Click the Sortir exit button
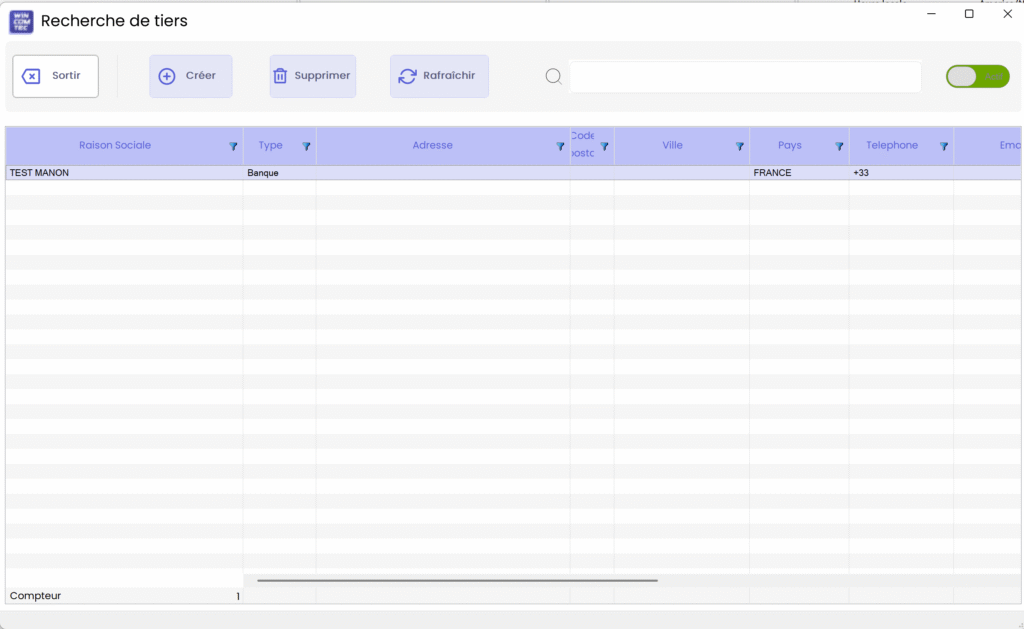Screen dimensions: 1024x629 55,76
